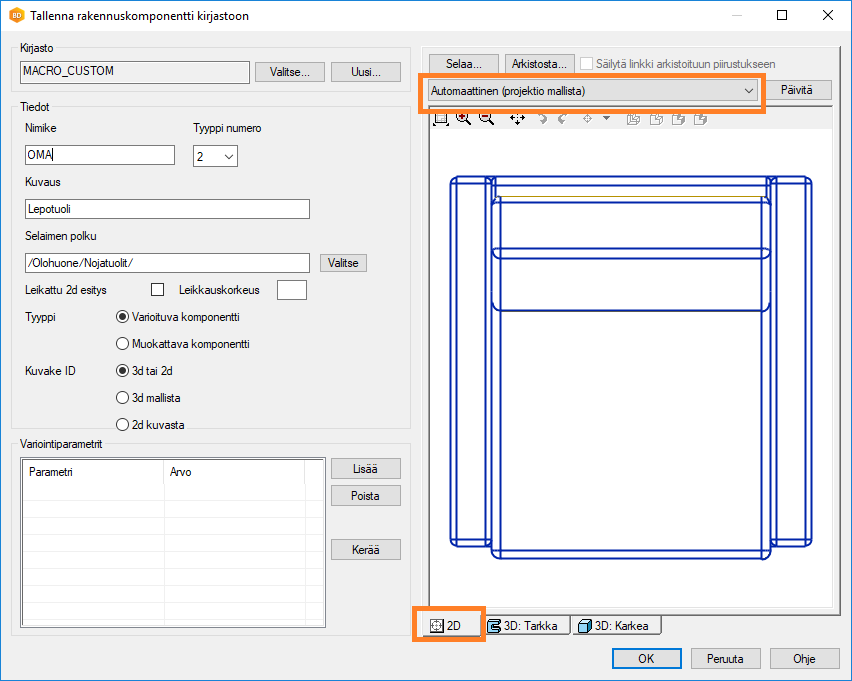
Task: Click the zoom in magnifier icon
Action: tap(464, 119)
